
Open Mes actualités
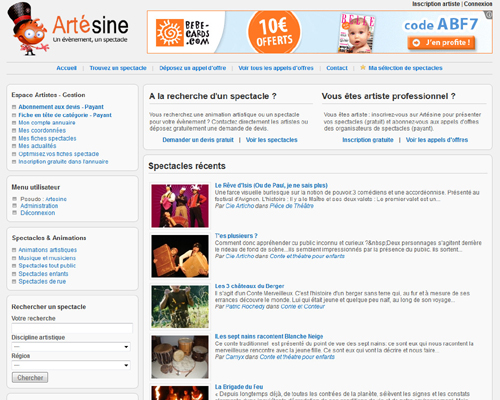[x=37, y=146]
